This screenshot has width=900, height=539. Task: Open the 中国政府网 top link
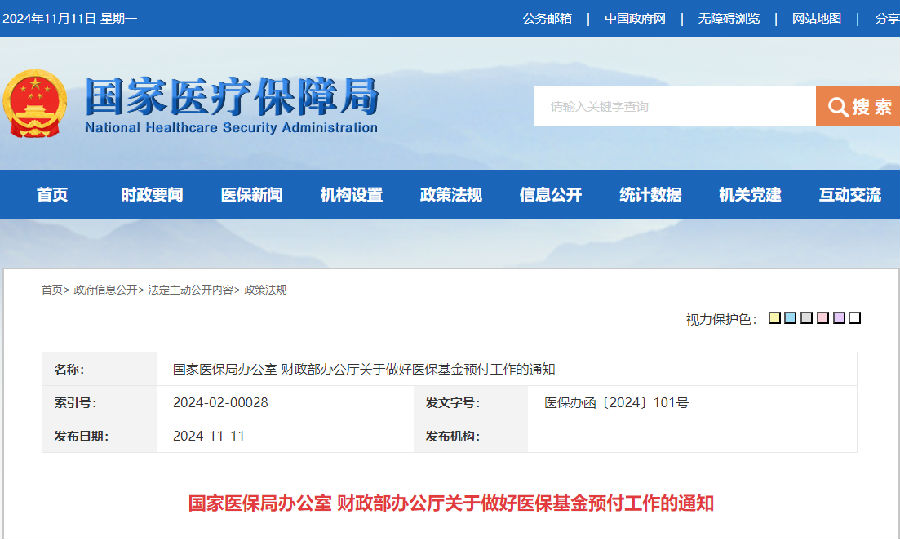634,18
